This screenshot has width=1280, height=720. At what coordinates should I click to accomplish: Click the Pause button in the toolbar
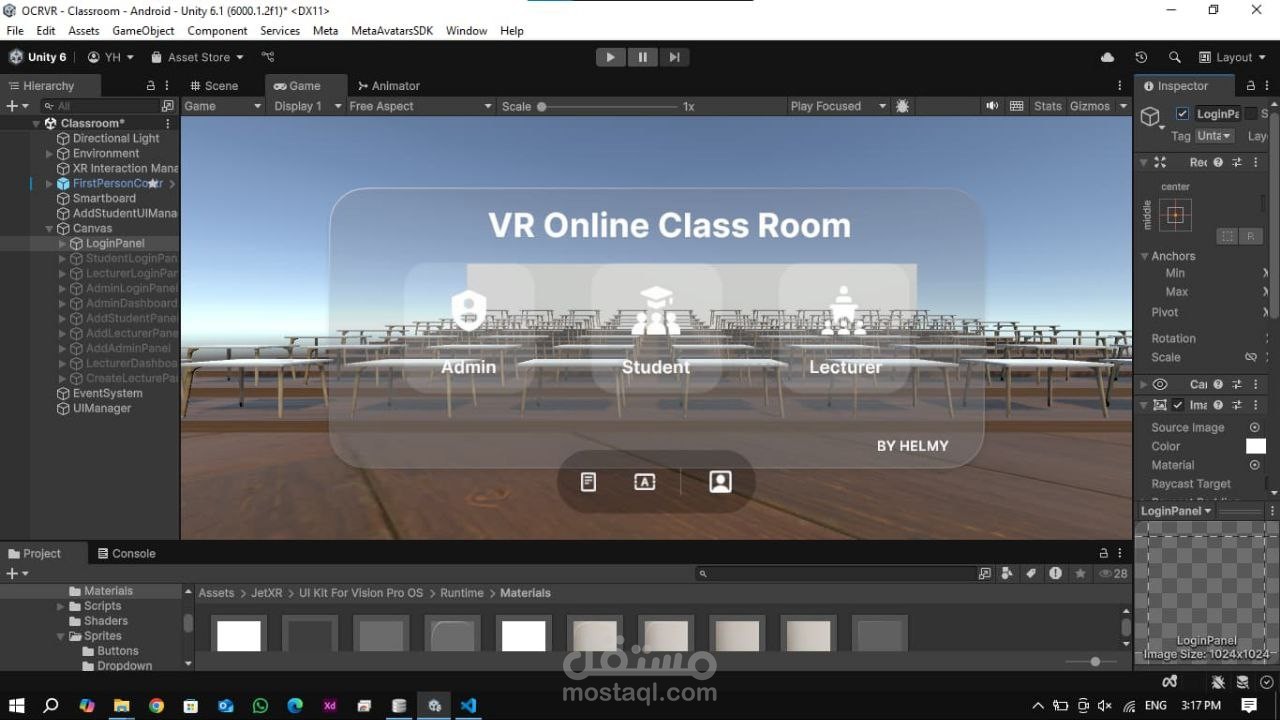point(642,57)
